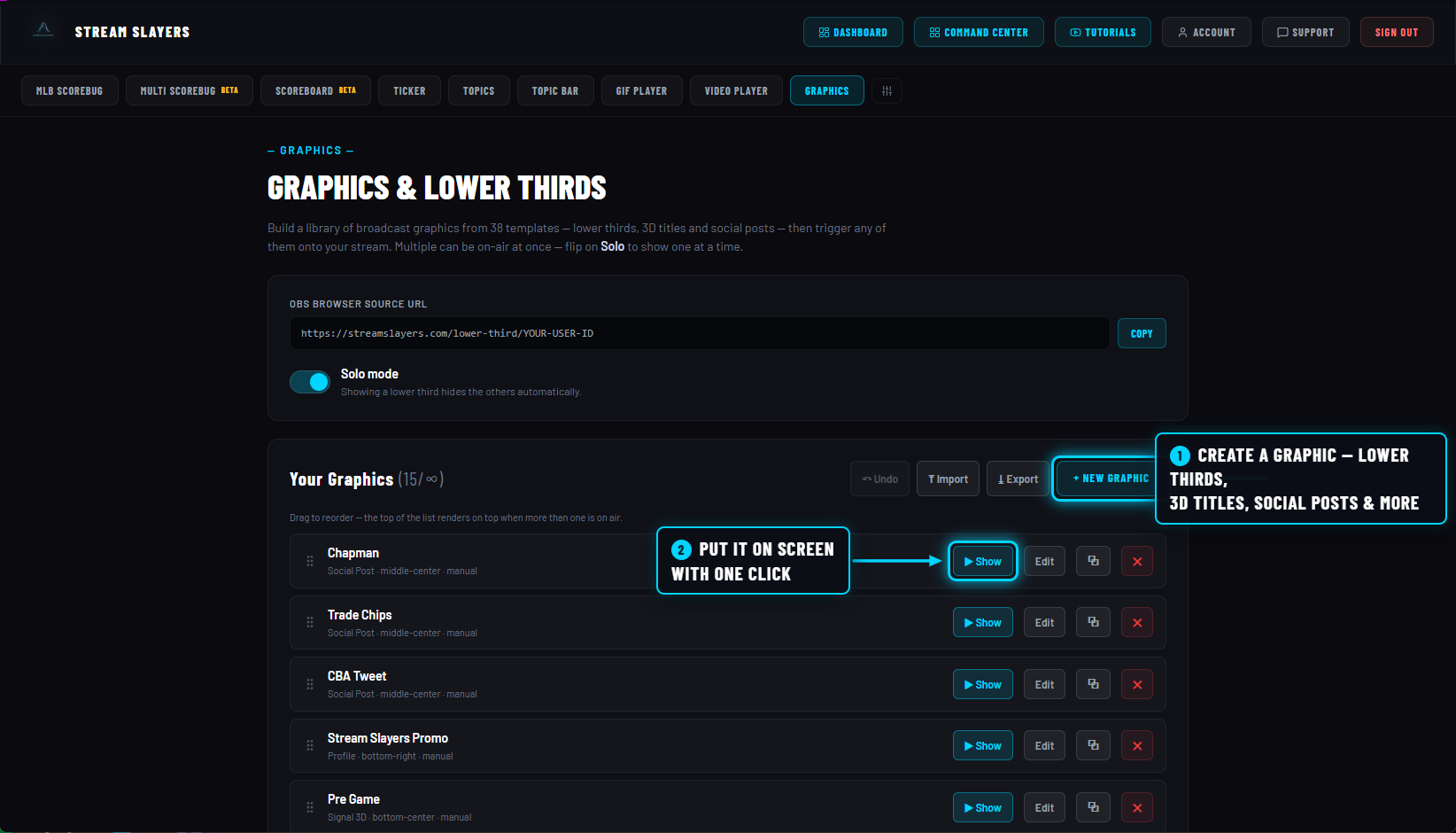
Task: Go to the Dashboard
Action: tap(853, 32)
